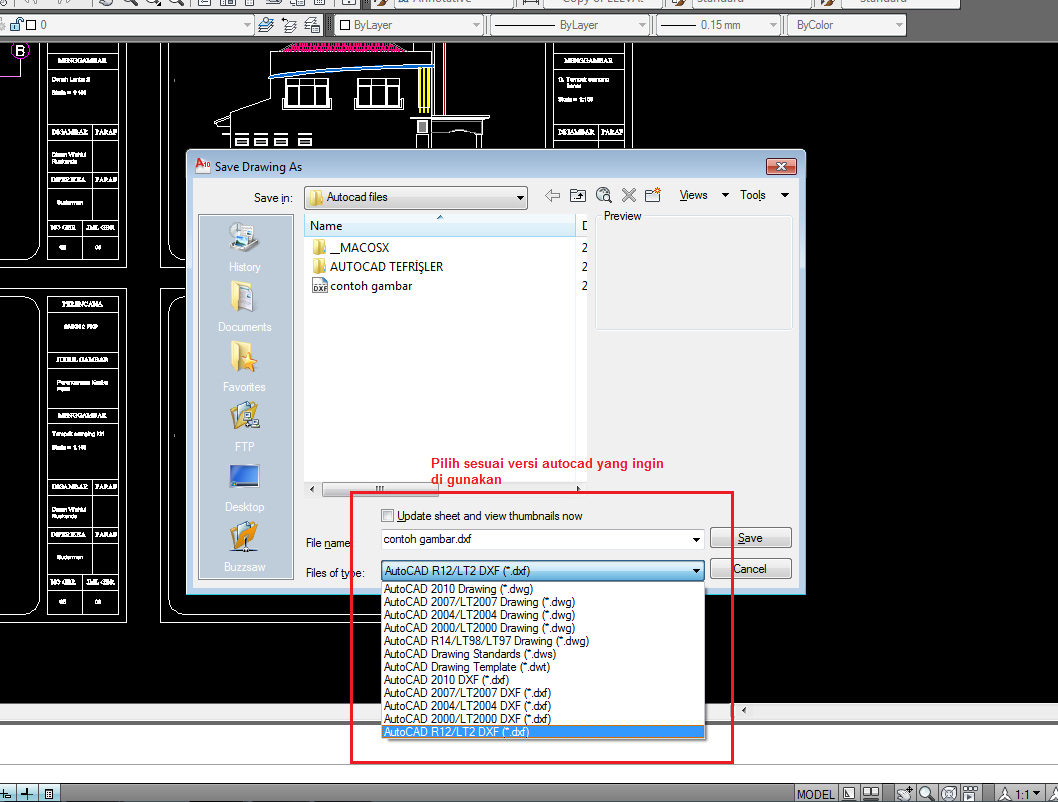1058x802 pixels.
Task: Expand the Save in folder dropdown
Action: pos(520,198)
